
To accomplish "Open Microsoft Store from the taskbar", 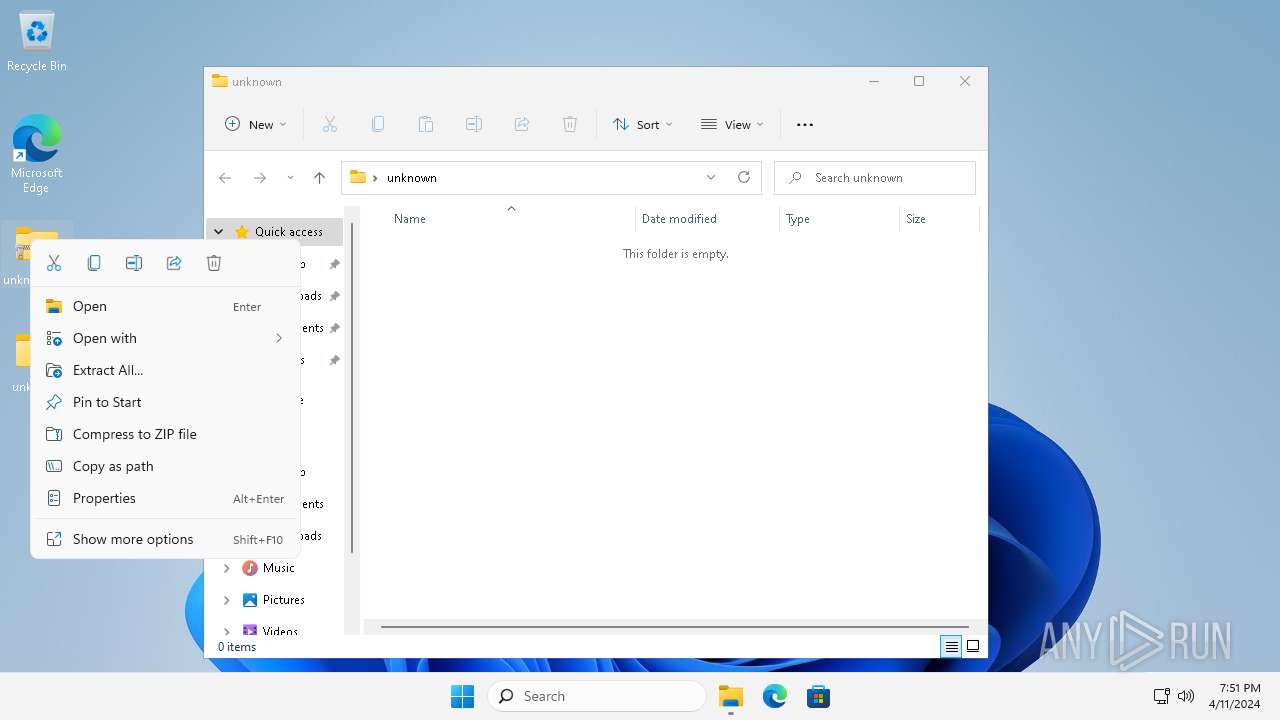I will [819, 696].
